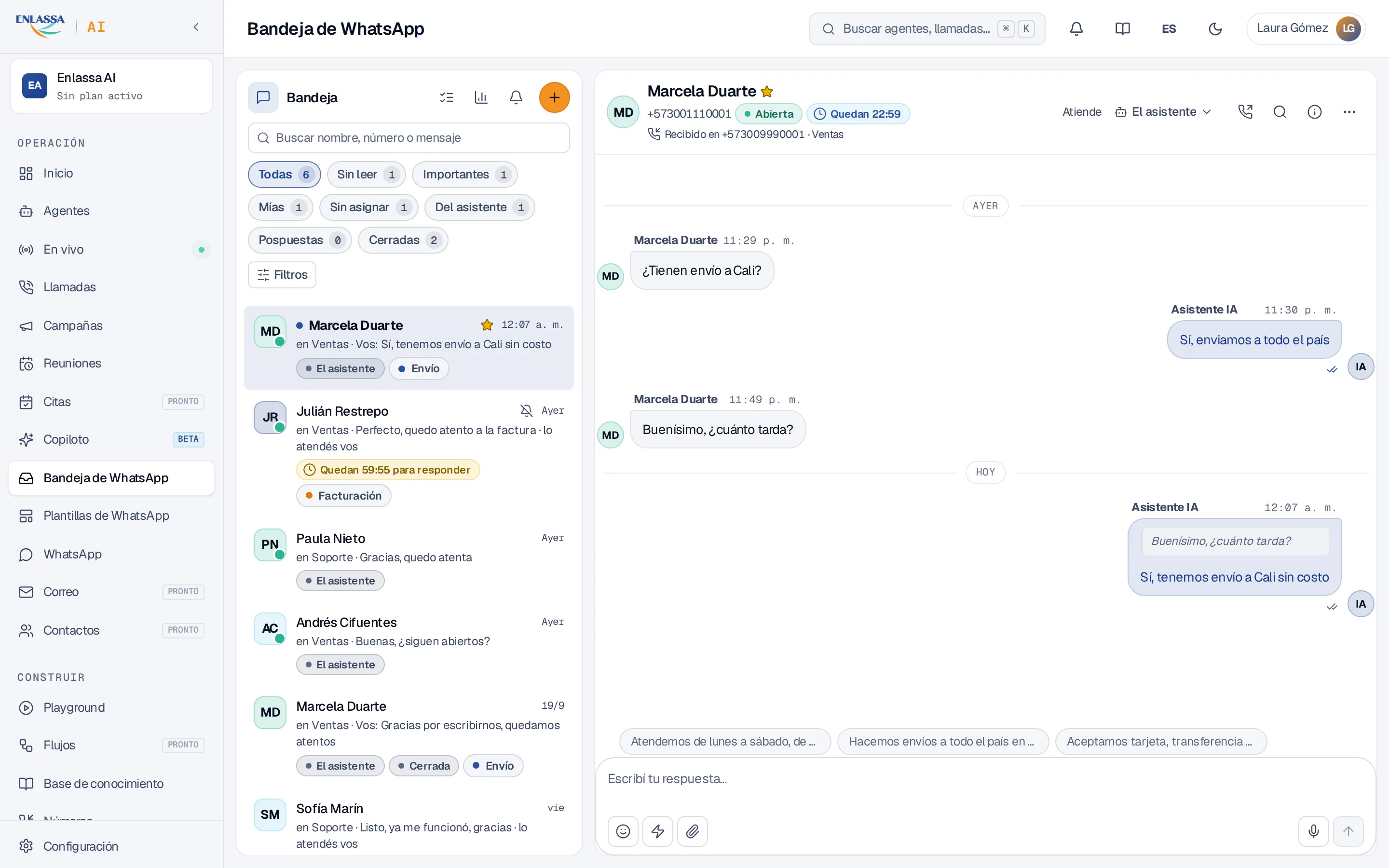1389x868 pixels.
Task: Start new conversation with orange plus button
Action: point(554,97)
